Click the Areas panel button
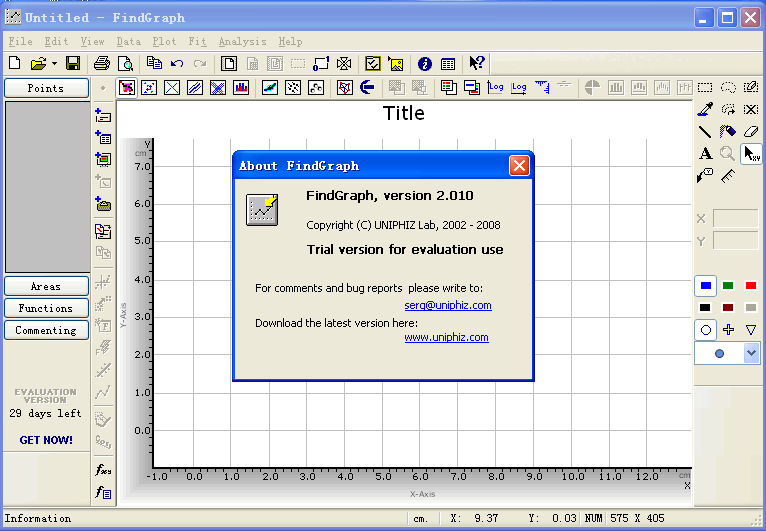The image size is (766, 531). [46, 286]
